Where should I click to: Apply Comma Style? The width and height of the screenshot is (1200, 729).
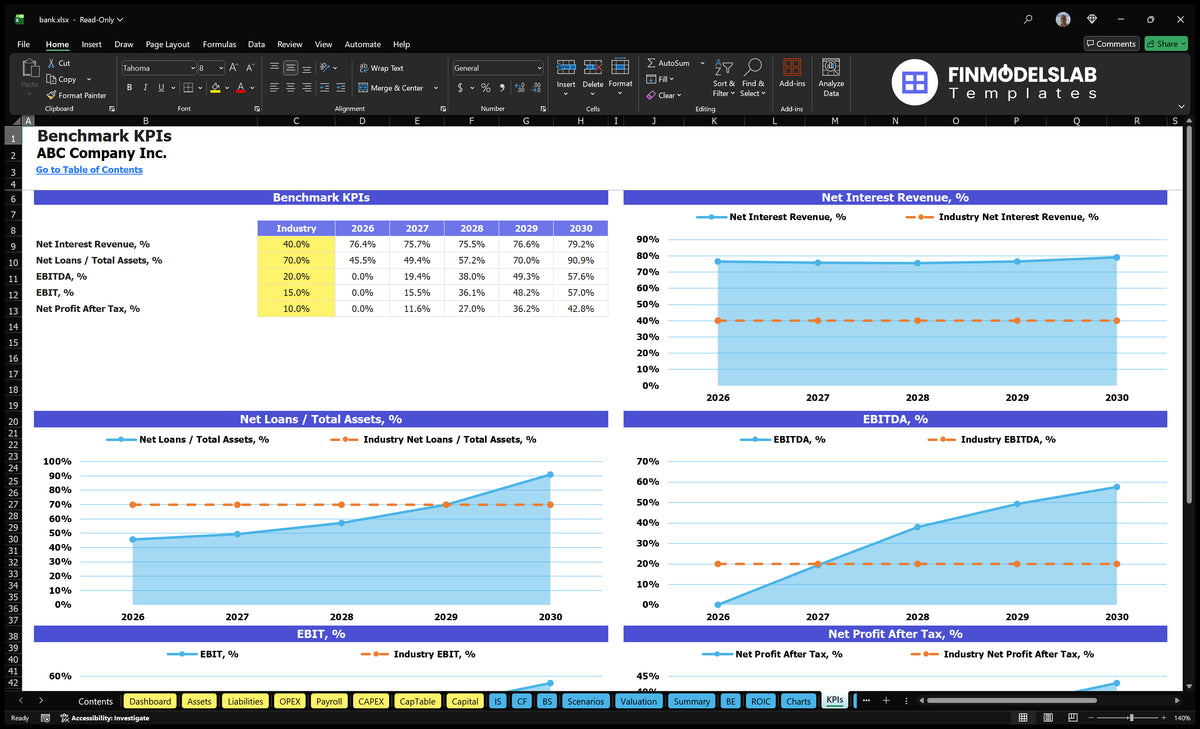point(502,88)
